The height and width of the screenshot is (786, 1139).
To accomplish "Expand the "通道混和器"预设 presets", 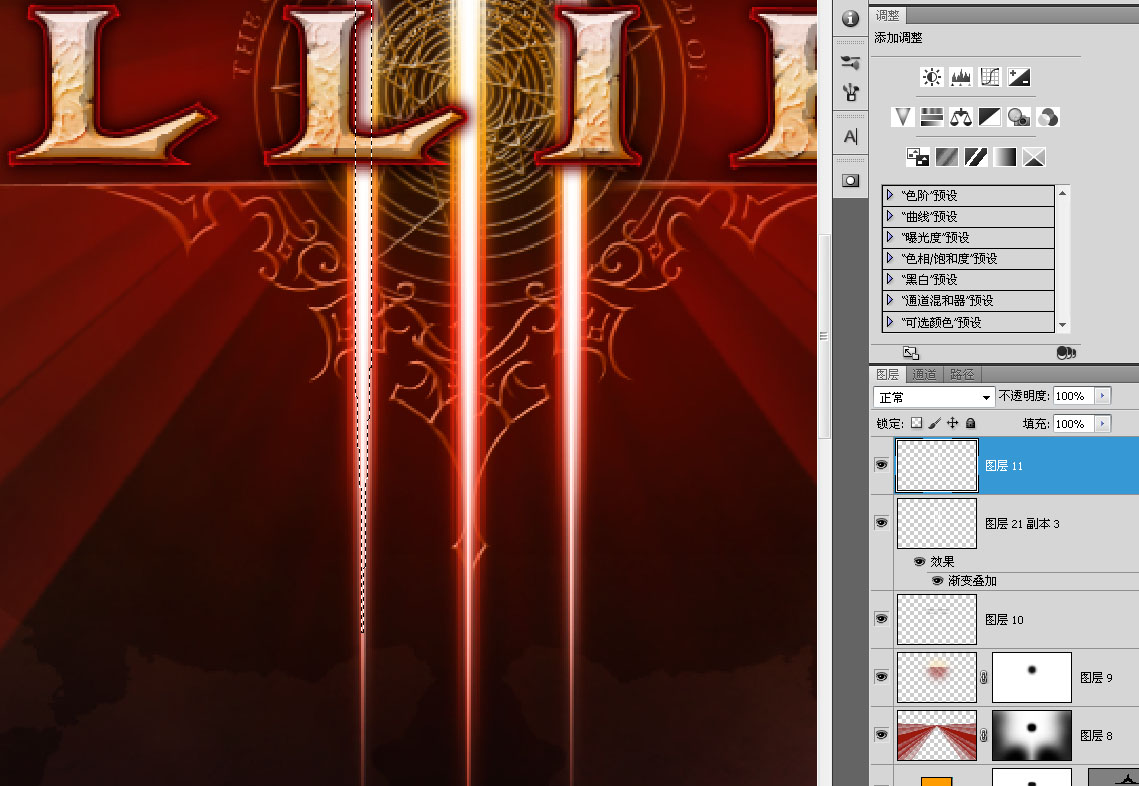I will pos(890,300).
